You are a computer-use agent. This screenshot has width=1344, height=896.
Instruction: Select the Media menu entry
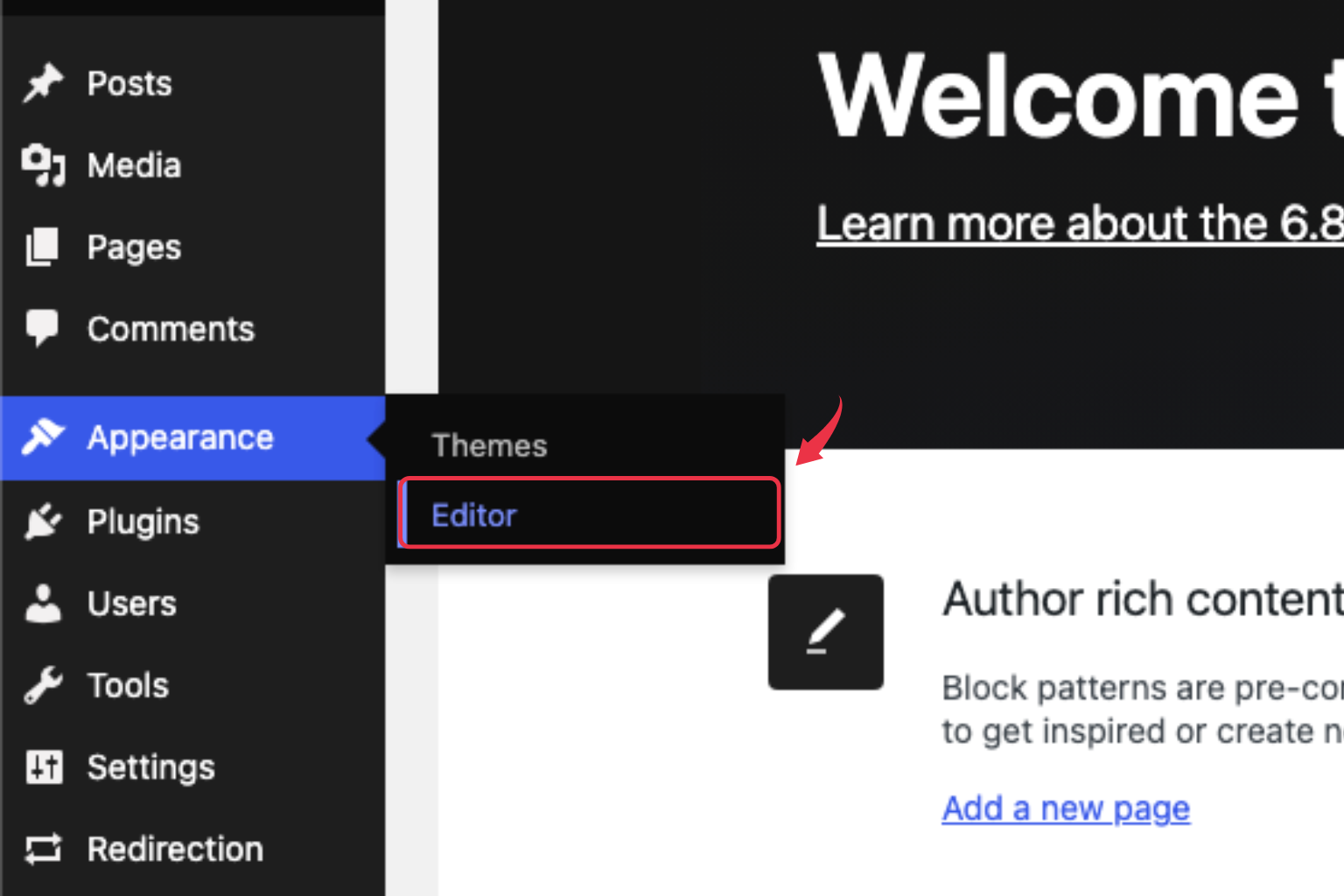pyautogui.click(x=133, y=164)
